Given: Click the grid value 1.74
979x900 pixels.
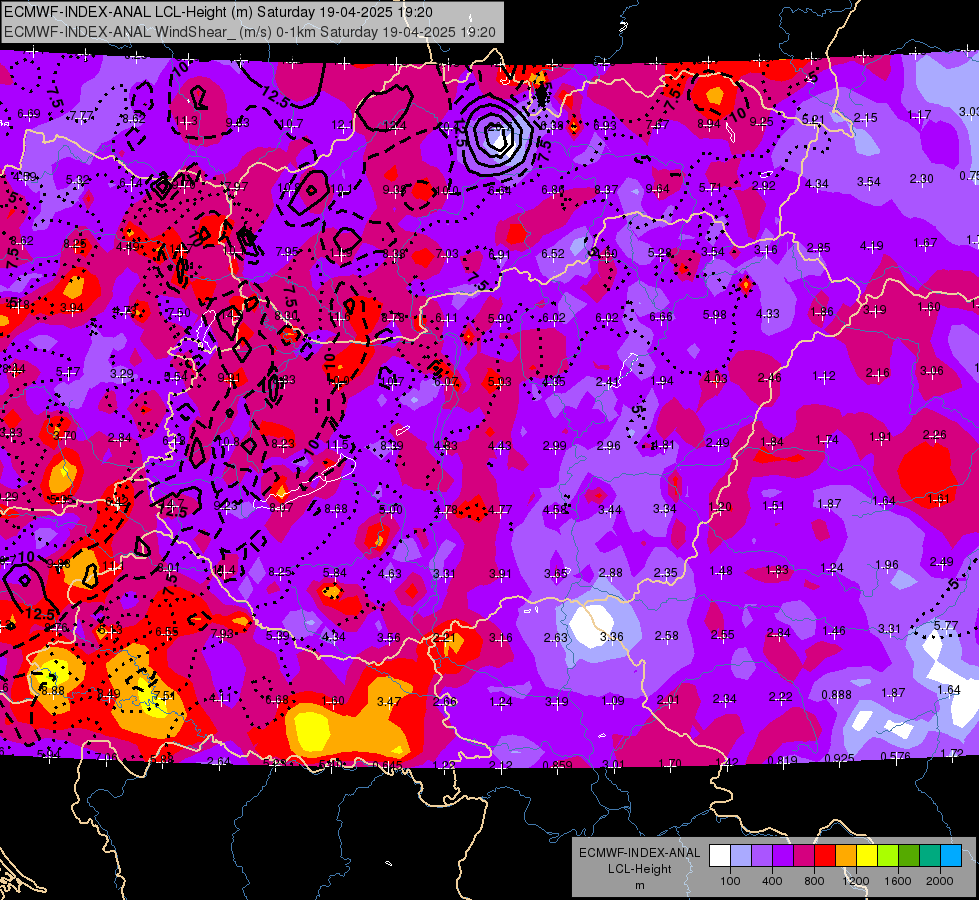Looking at the screenshot, I should point(827,440).
